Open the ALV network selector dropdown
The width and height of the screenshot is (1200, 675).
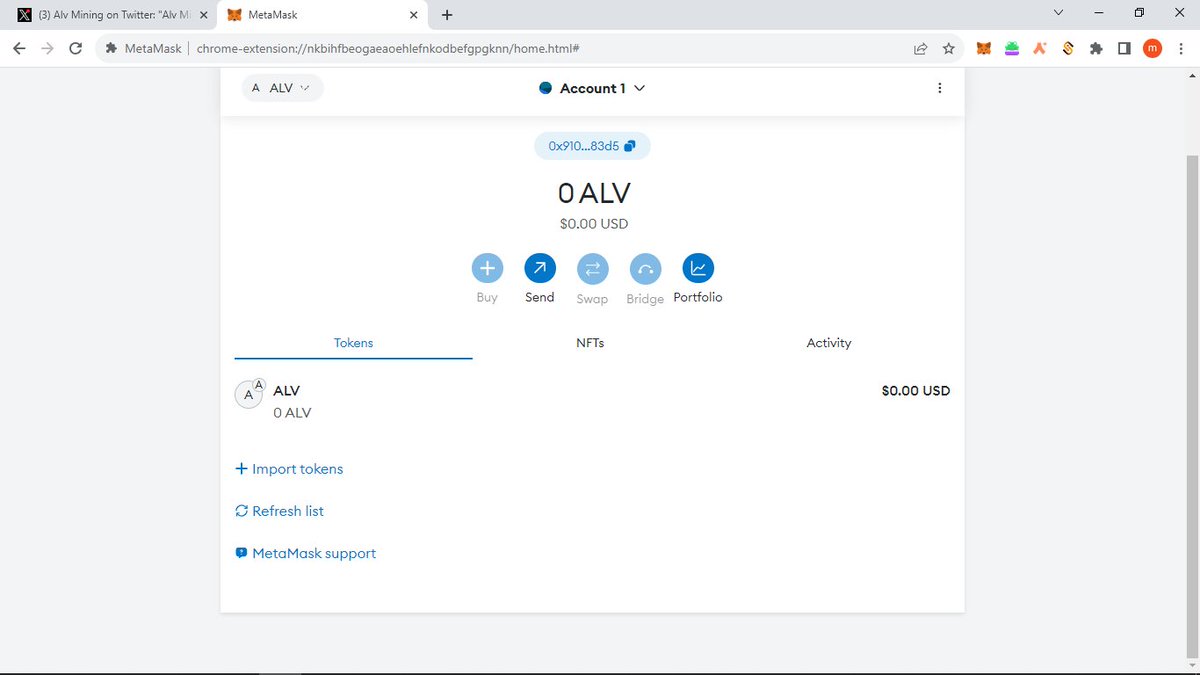click(x=282, y=88)
